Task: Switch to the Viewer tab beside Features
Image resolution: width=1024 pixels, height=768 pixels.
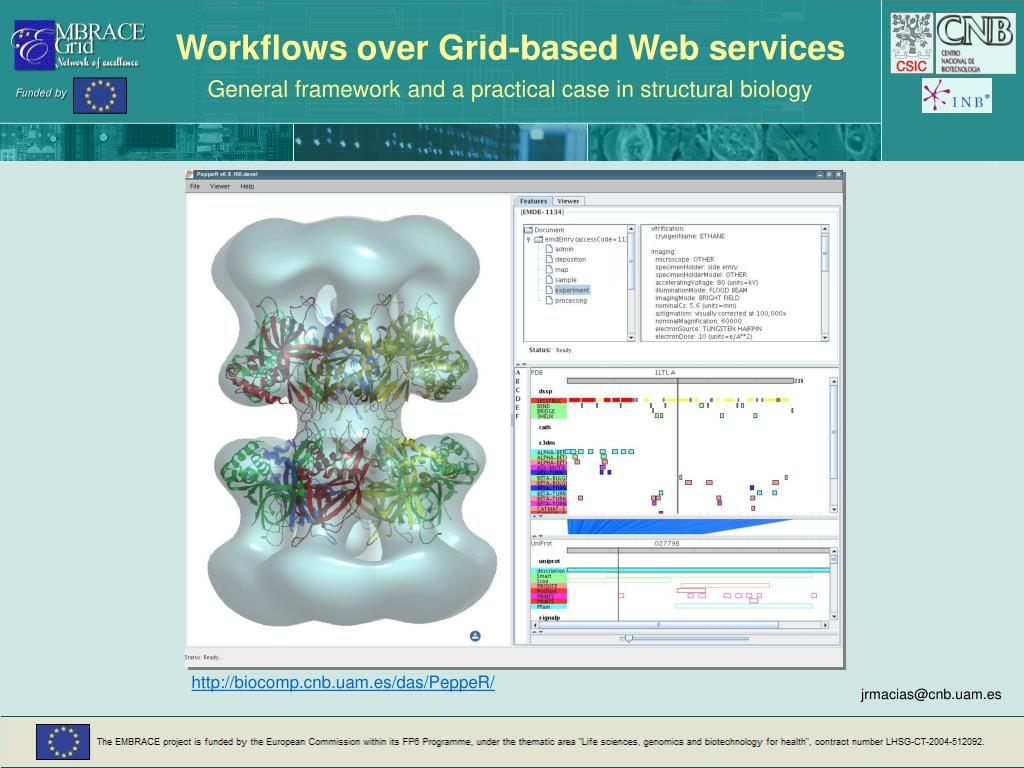Action: click(x=568, y=201)
